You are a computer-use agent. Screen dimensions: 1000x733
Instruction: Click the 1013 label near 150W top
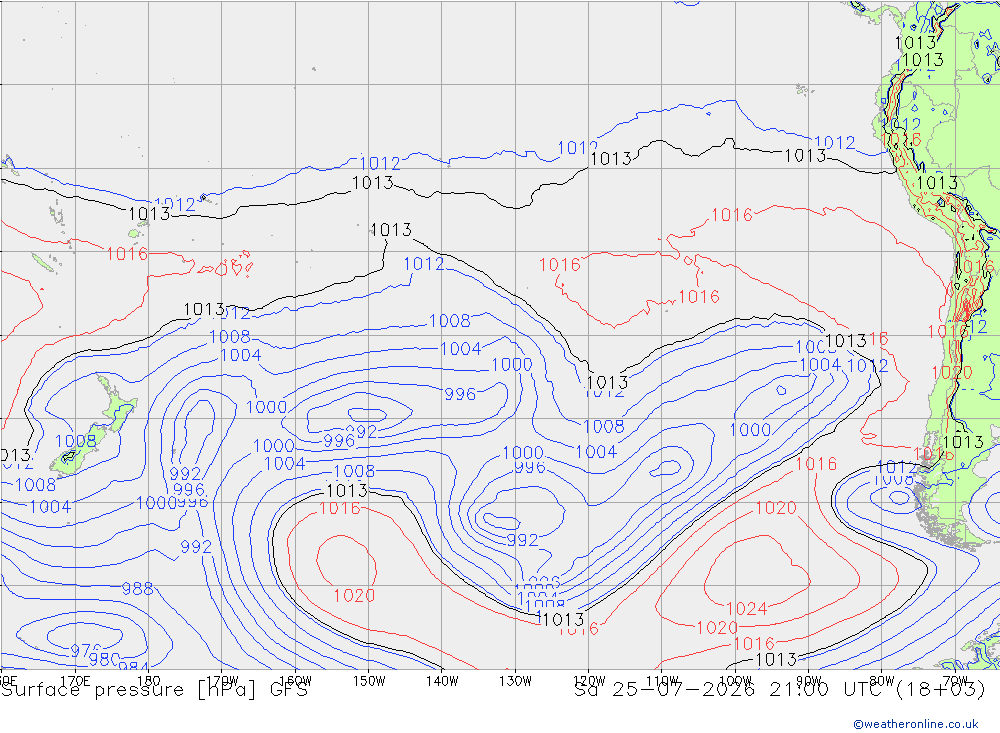click(372, 183)
